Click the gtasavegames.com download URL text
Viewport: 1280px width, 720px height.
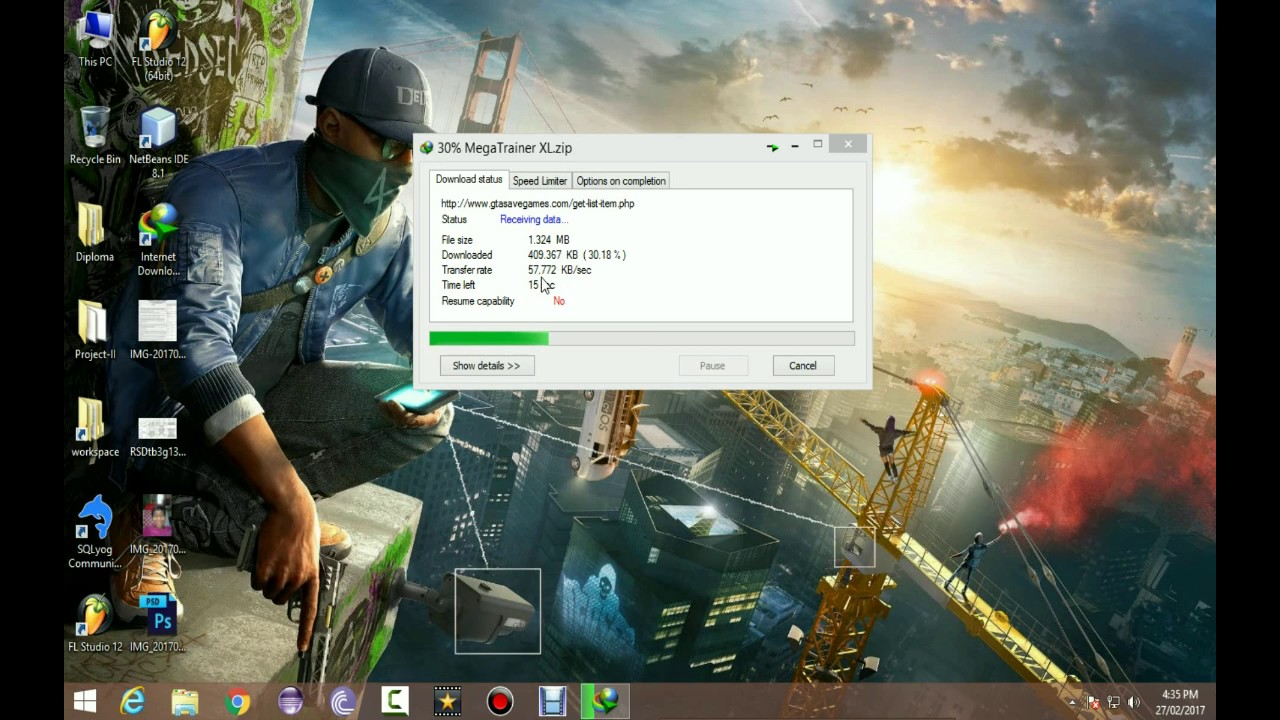pos(538,204)
